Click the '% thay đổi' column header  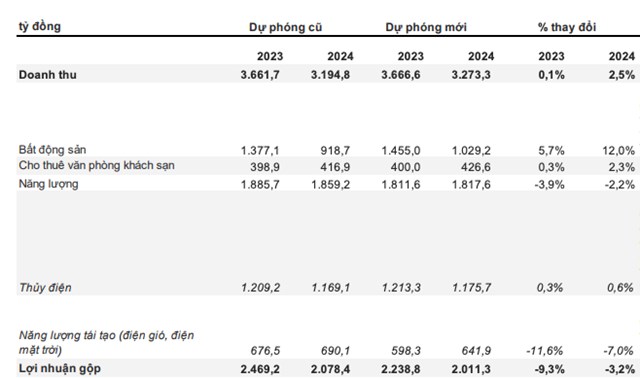pyautogui.click(x=567, y=27)
